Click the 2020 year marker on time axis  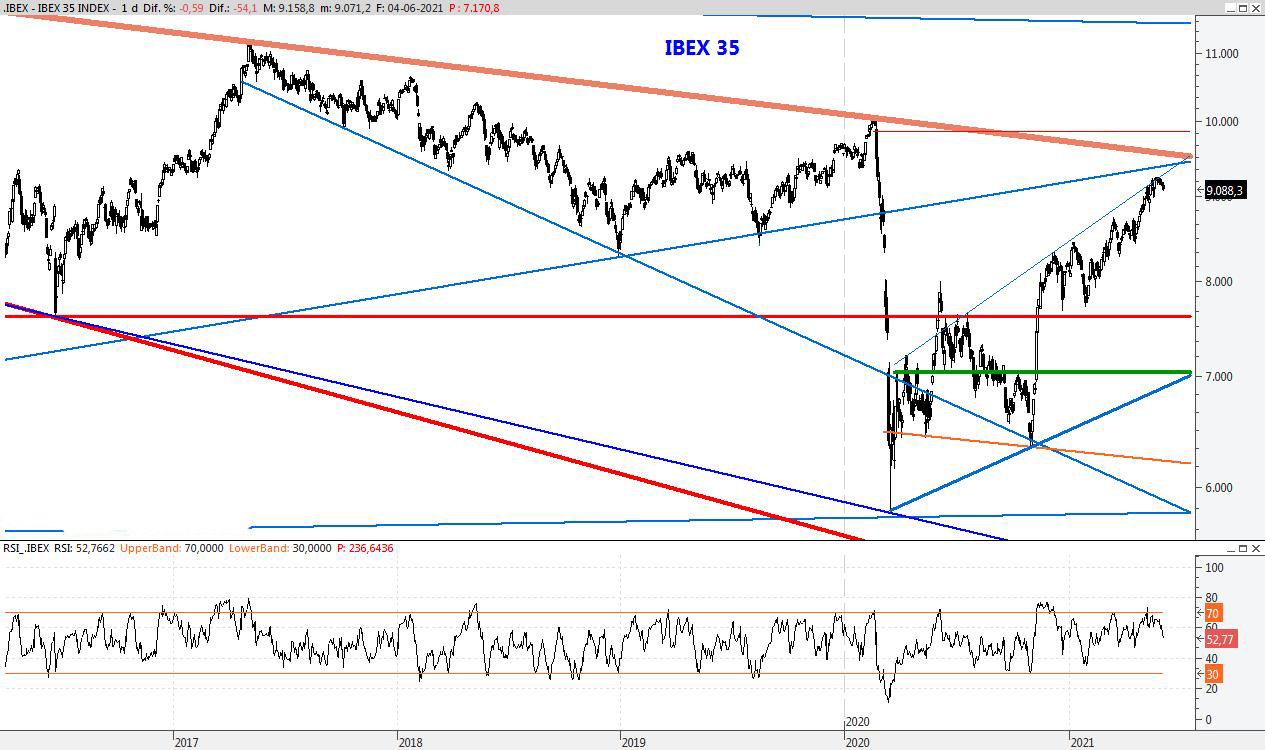[x=857, y=742]
